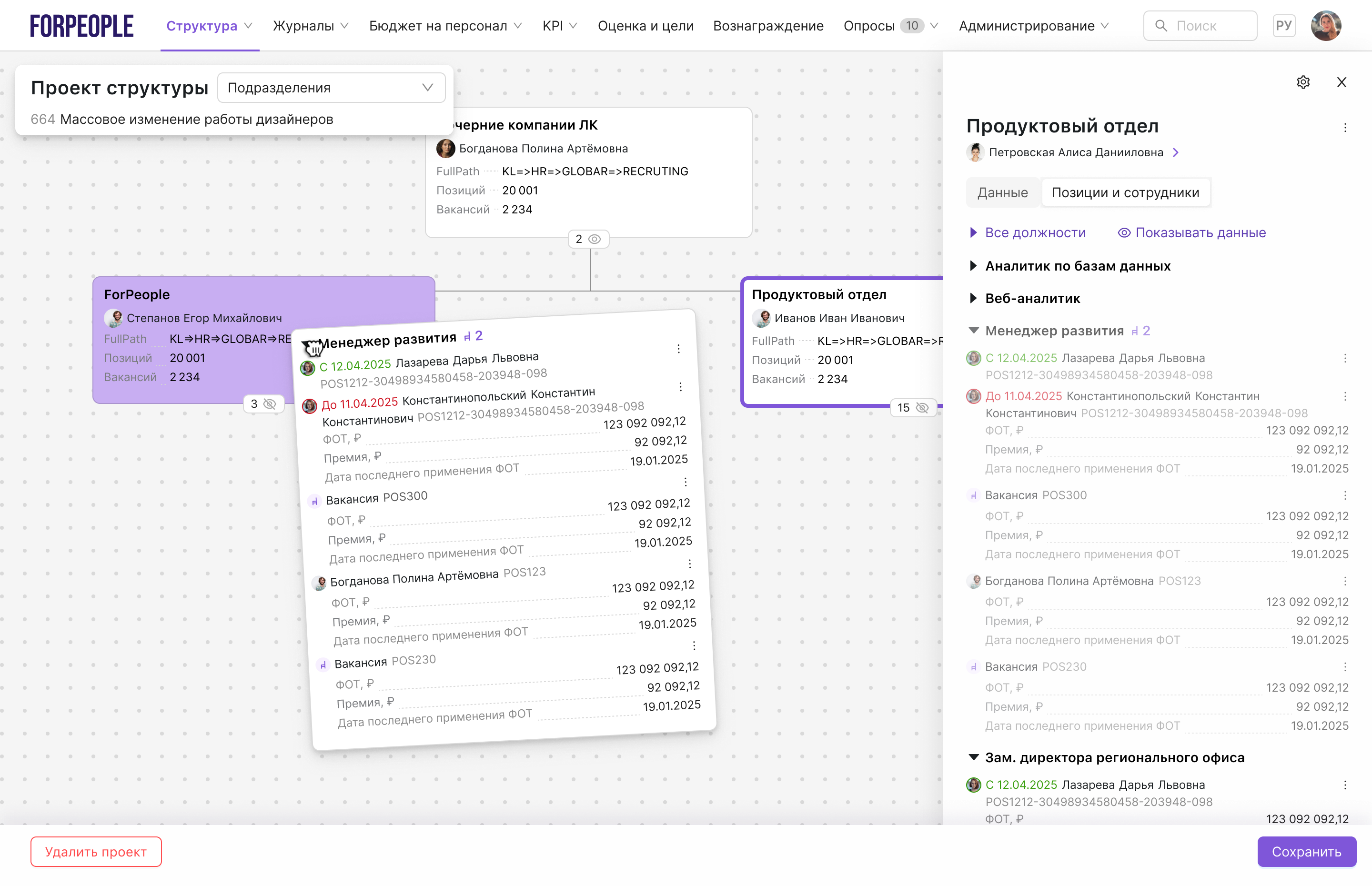
Task: Open settings gear in side panel
Action: click(x=1303, y=82)
